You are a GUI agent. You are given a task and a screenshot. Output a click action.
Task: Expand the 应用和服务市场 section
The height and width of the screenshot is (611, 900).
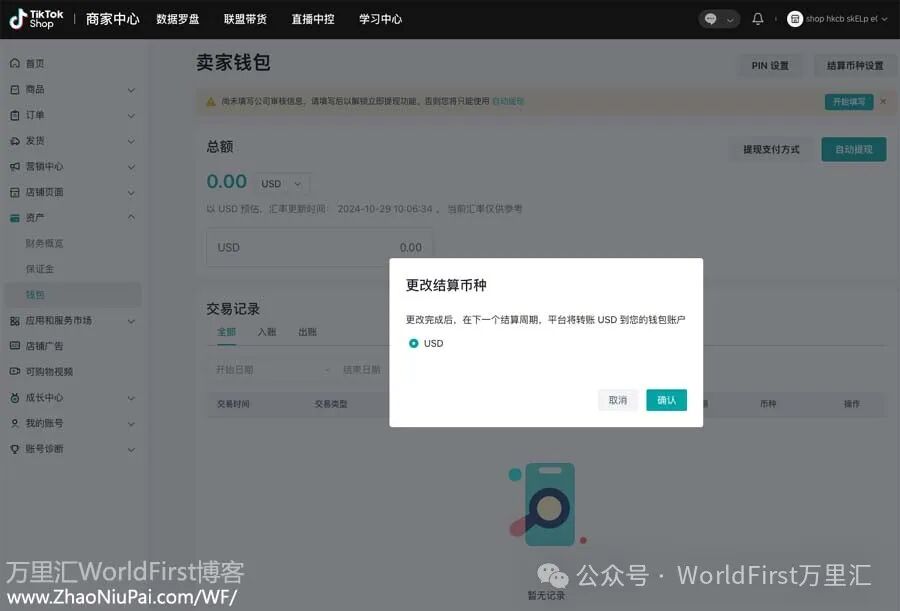(x=68, y=320)
